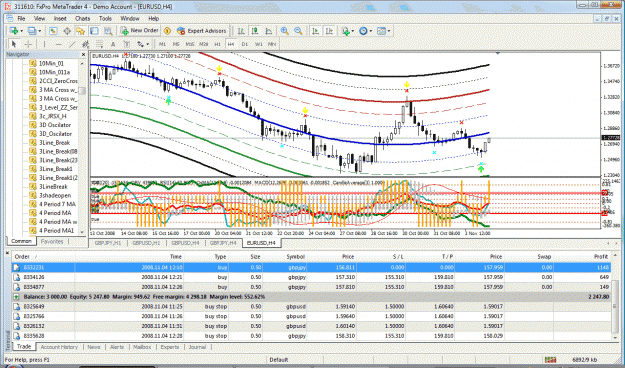This screenshot has height=368, width=625.
Task: Toggle the Expert Advisors button
Action: tap(202, 31)
